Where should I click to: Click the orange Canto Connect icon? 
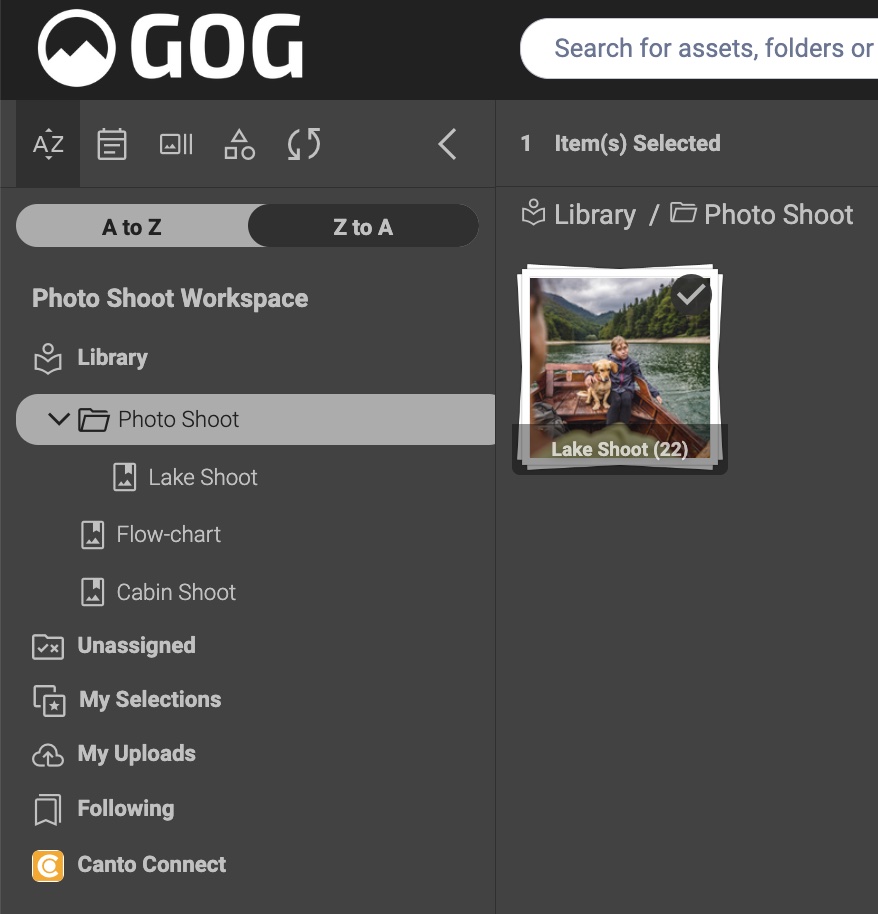click(x=48, y=866)
